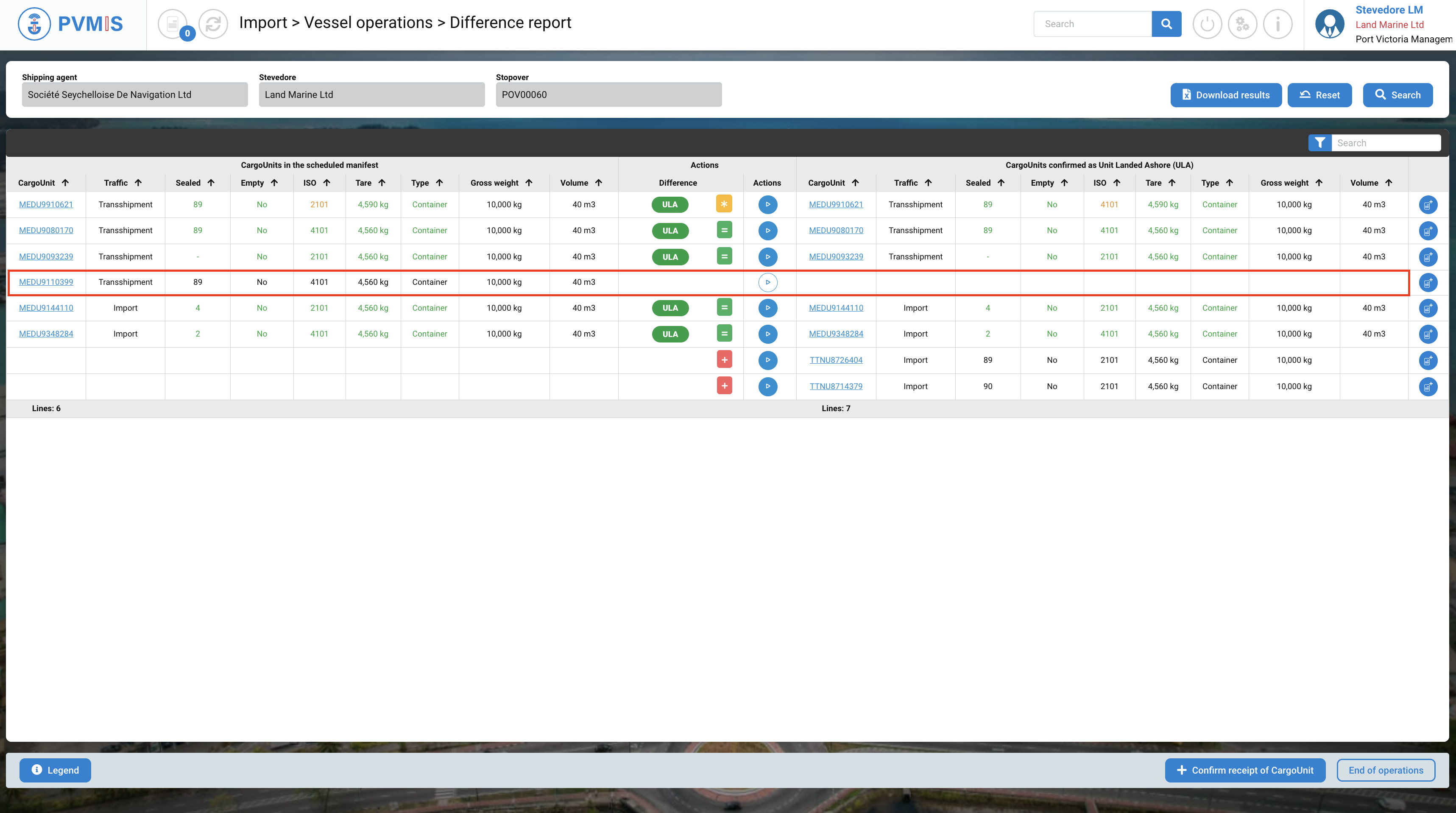This screenshot has width=1456, height=813.
Task: Click the orange asterisk difference icon
Action: (724, 204)
